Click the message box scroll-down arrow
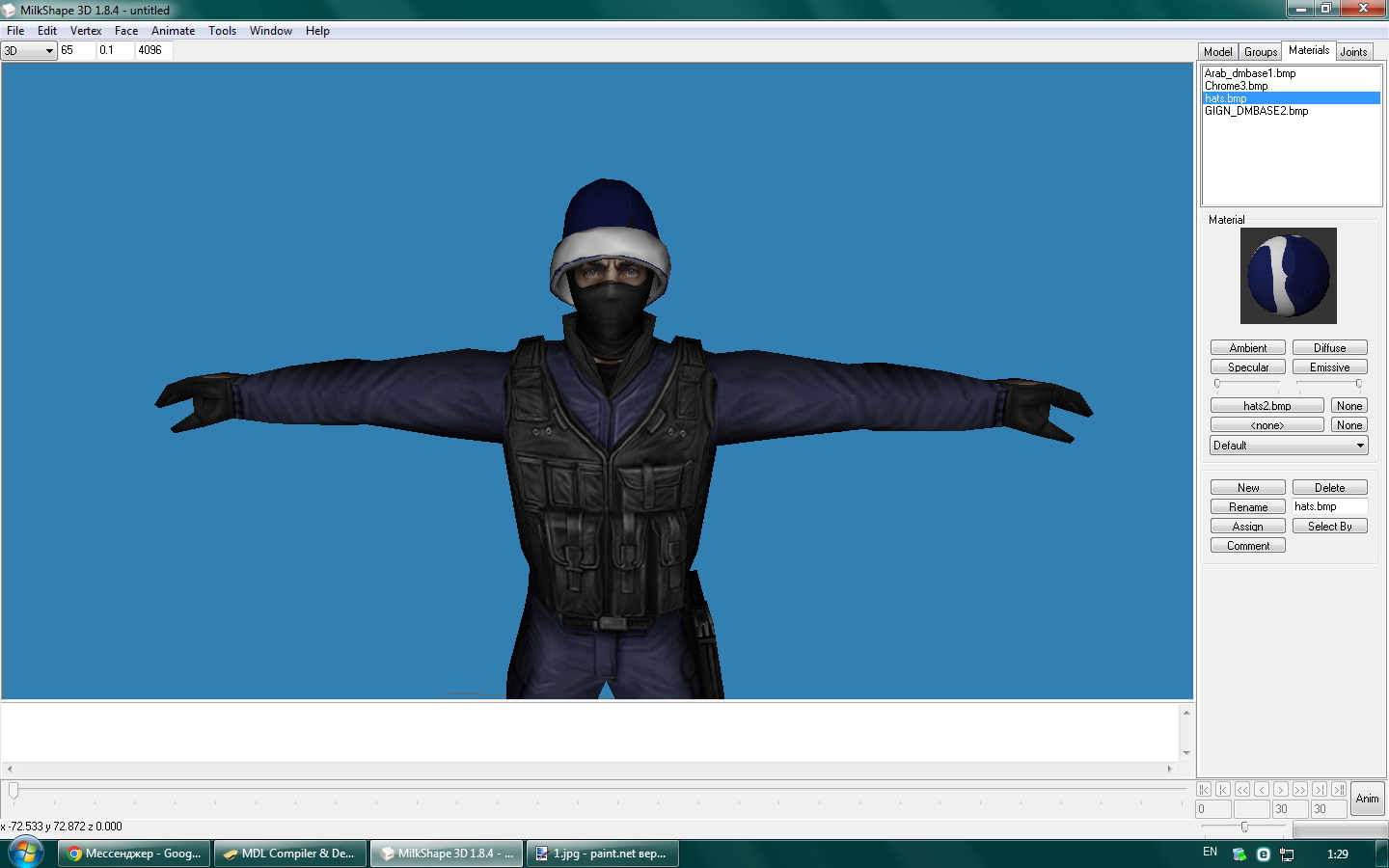Screen dimensions: 1389x868 click(x=1186, y=753)
